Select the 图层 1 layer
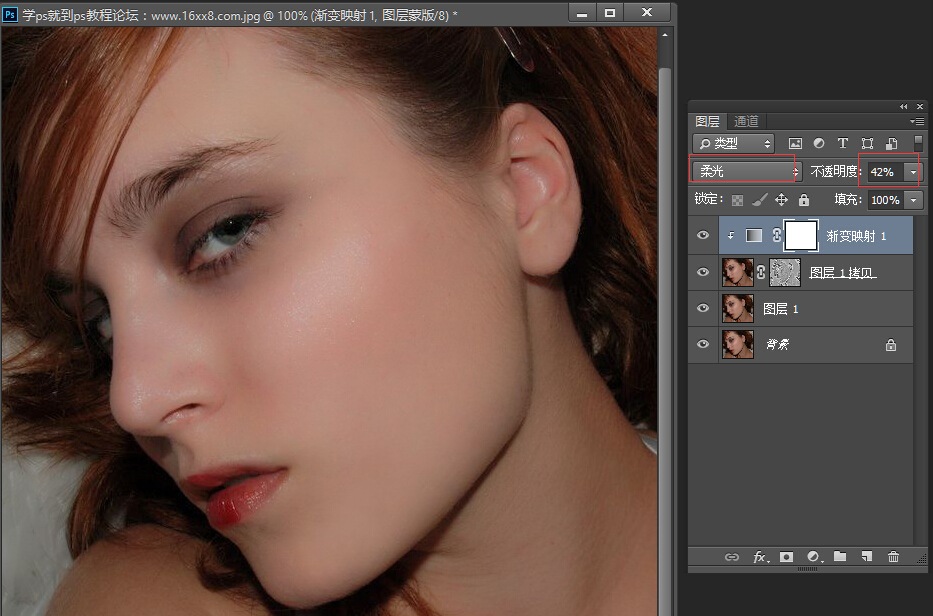 tap(780, 309)
